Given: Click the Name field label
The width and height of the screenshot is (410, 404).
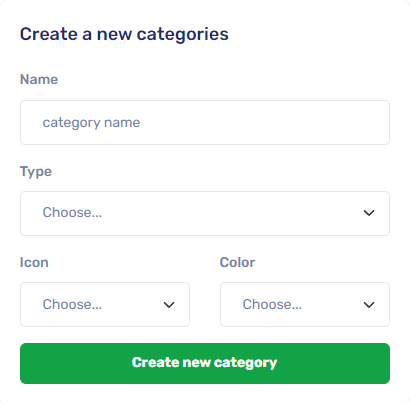Looking at the screenshot, I should (39, 79).
